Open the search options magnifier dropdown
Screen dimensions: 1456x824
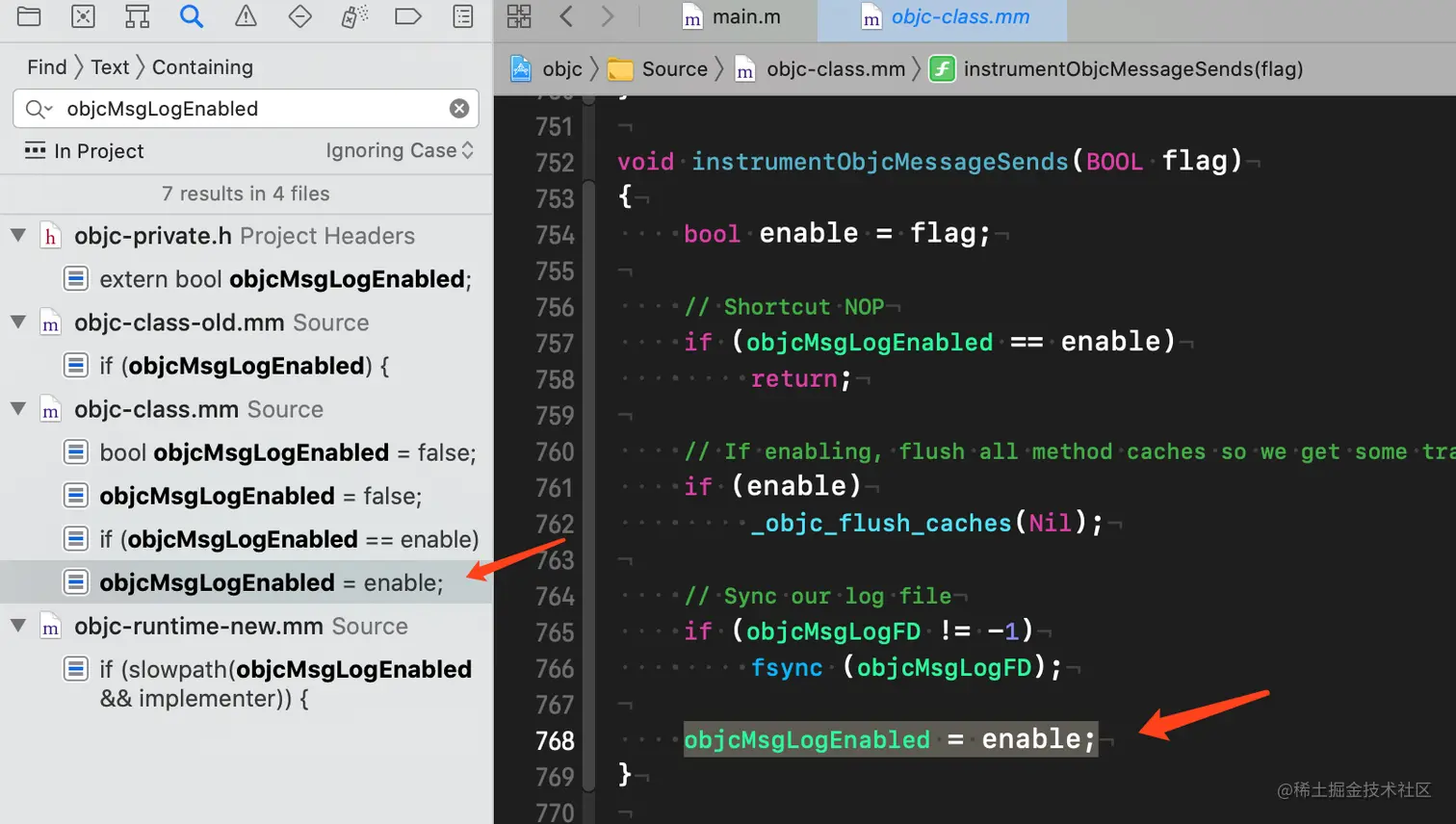pyautogui.click(x=38, y=109)
